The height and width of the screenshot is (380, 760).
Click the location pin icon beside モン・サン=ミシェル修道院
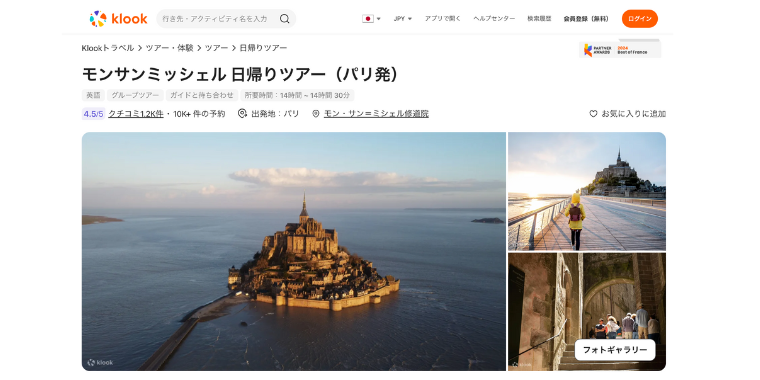[x=316, y=114]
